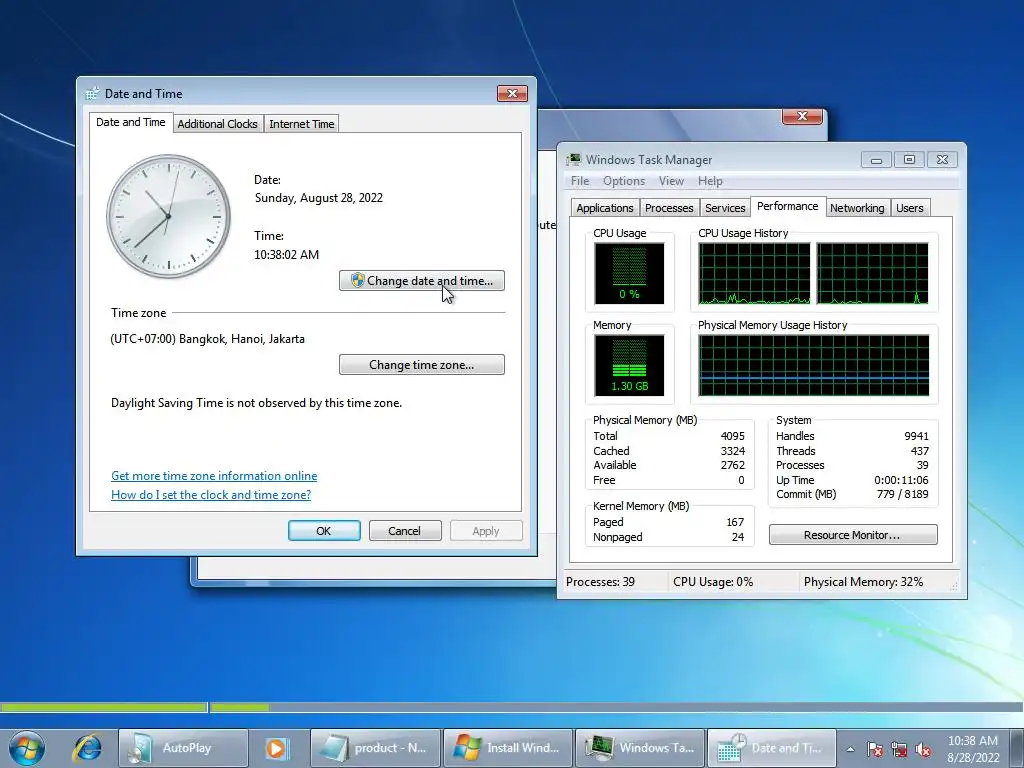Open Task Manager Options menu
This screenshot has width=1024, height=768.
click(x=624, y=181)
